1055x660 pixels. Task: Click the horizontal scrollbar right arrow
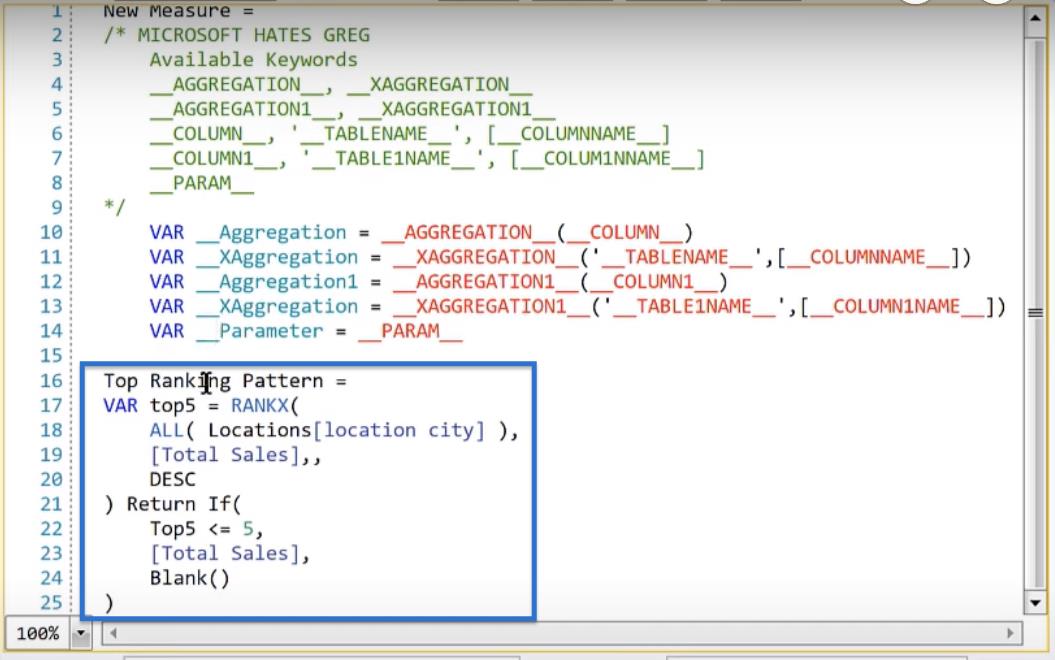1010,633
